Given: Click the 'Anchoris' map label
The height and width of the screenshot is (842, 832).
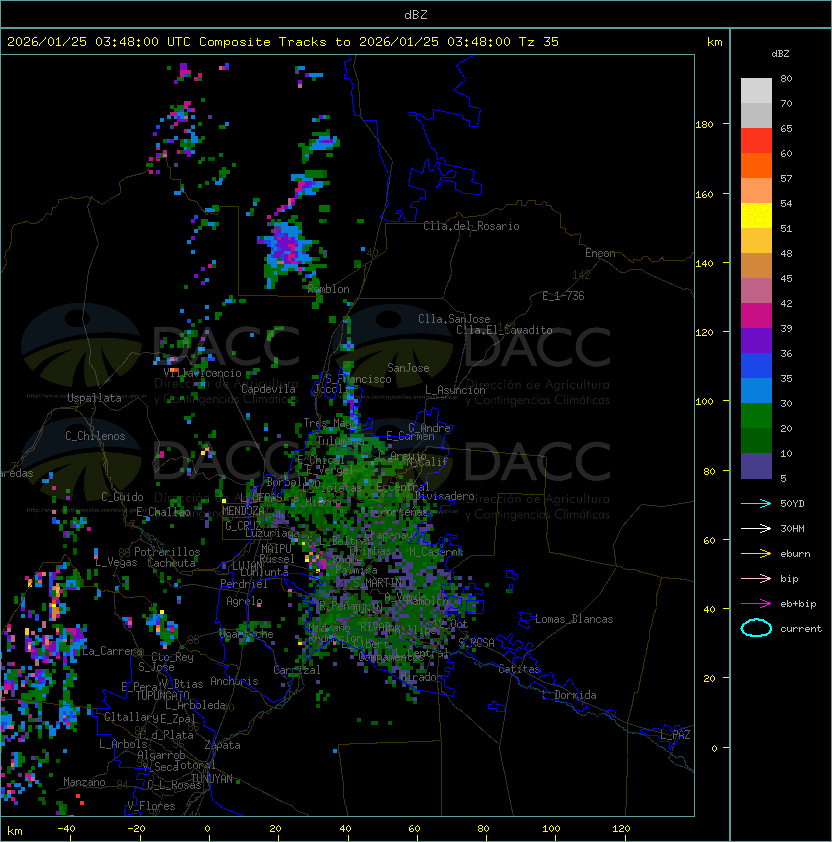Looking at the screenshot, I should [x=234, y=681].
